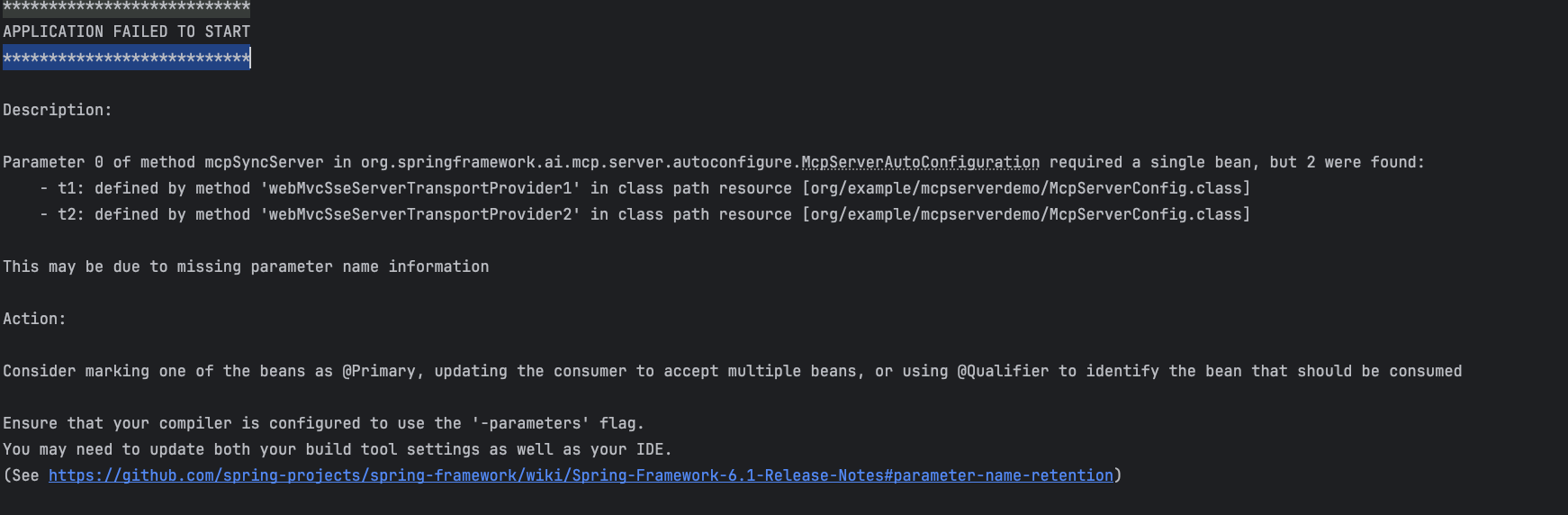This screenshot has height=515, width=1568.
Task: Click the word mcpSyncServer in the error
Action: [264, 162]
